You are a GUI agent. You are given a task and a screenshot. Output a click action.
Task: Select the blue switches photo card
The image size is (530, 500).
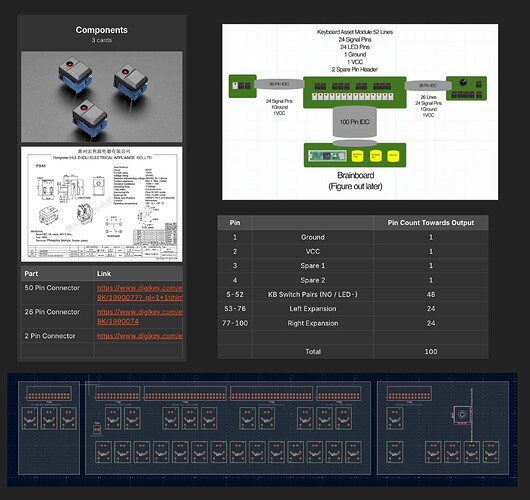pyautogui.click(x=102, y=97)
